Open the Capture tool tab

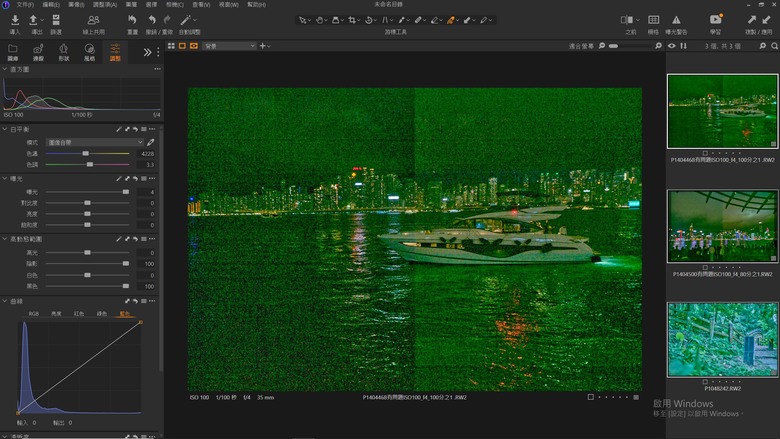coord(38,52)
